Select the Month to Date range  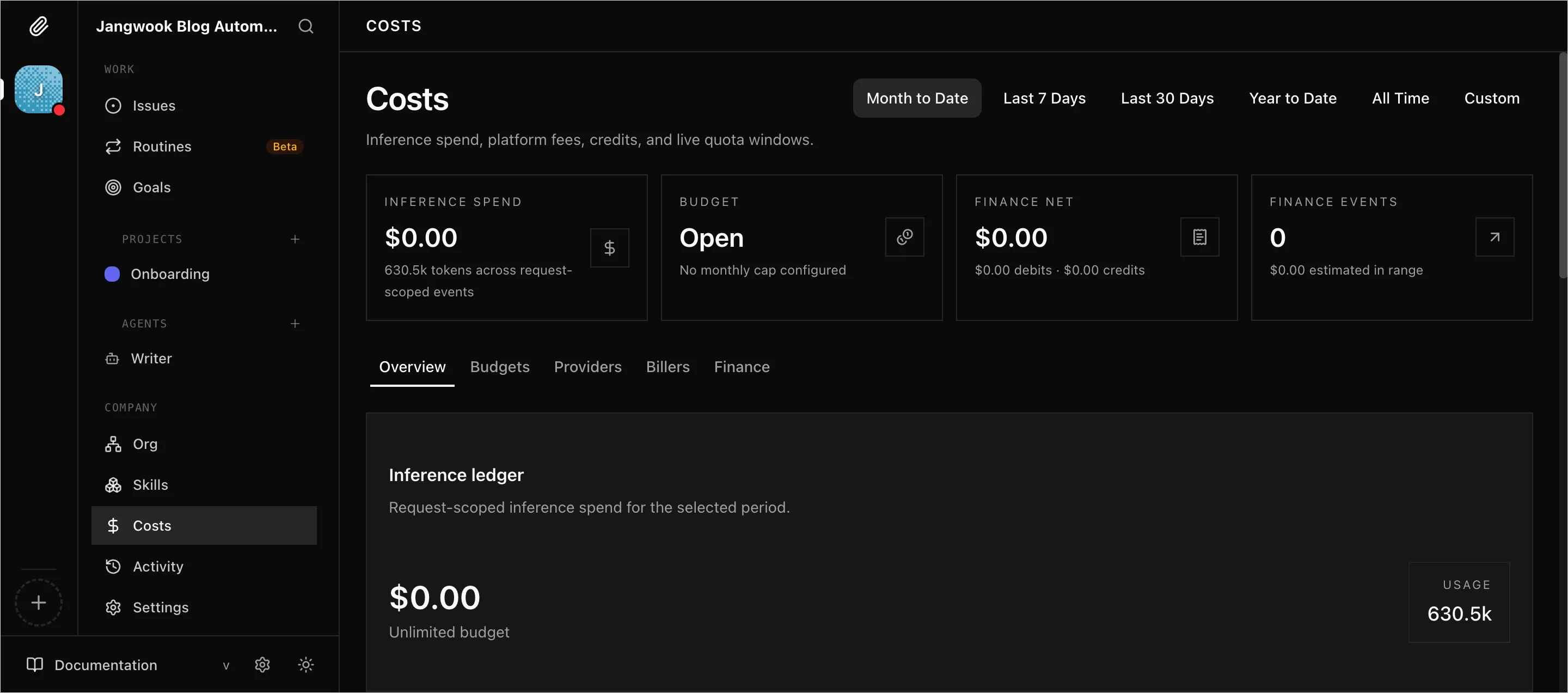click(917, 98)
